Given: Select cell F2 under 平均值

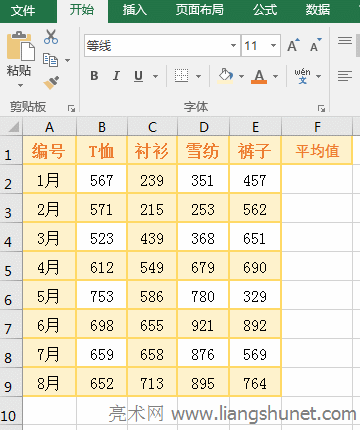Looking at the screenshot, I should tap(317, 180).
